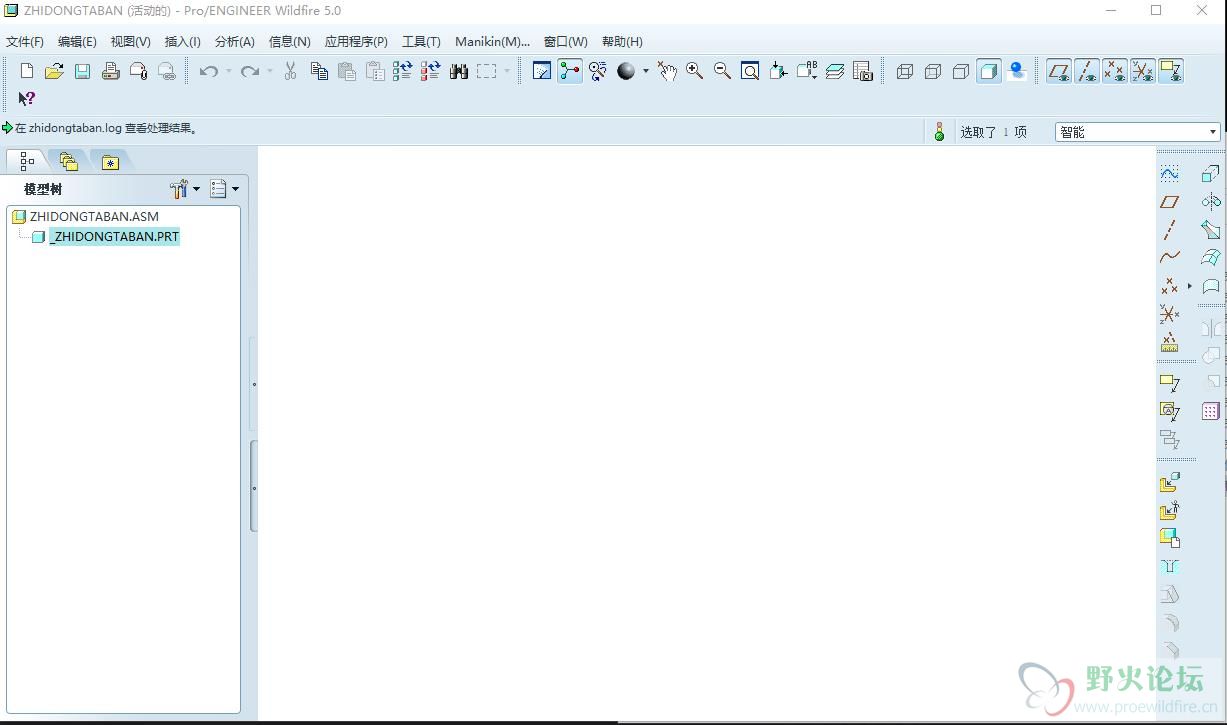Print the model using printer icon

111,71
